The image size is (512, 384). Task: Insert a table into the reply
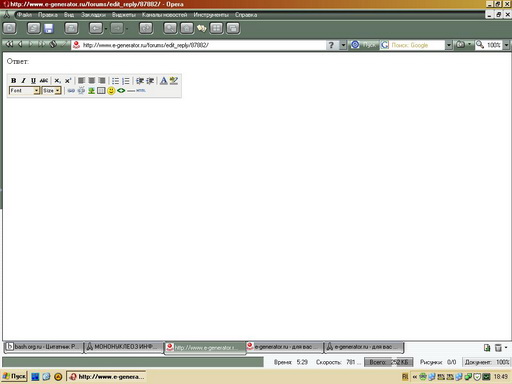pyautogui.click(x=101, y=91)
